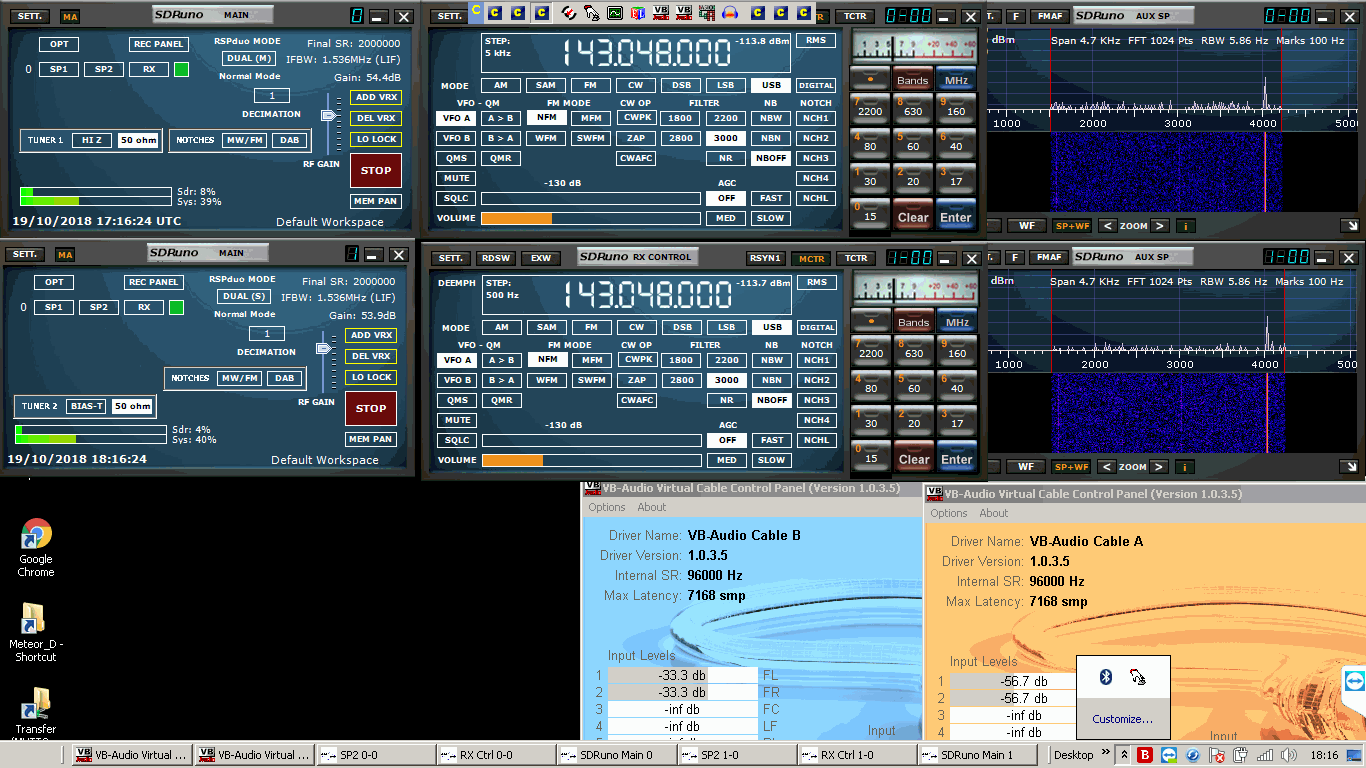This screenshot has height=768, width=1366.
Task: Open Options menu in VB-Audio Cable B panel
Action: [x=607, y=507]
